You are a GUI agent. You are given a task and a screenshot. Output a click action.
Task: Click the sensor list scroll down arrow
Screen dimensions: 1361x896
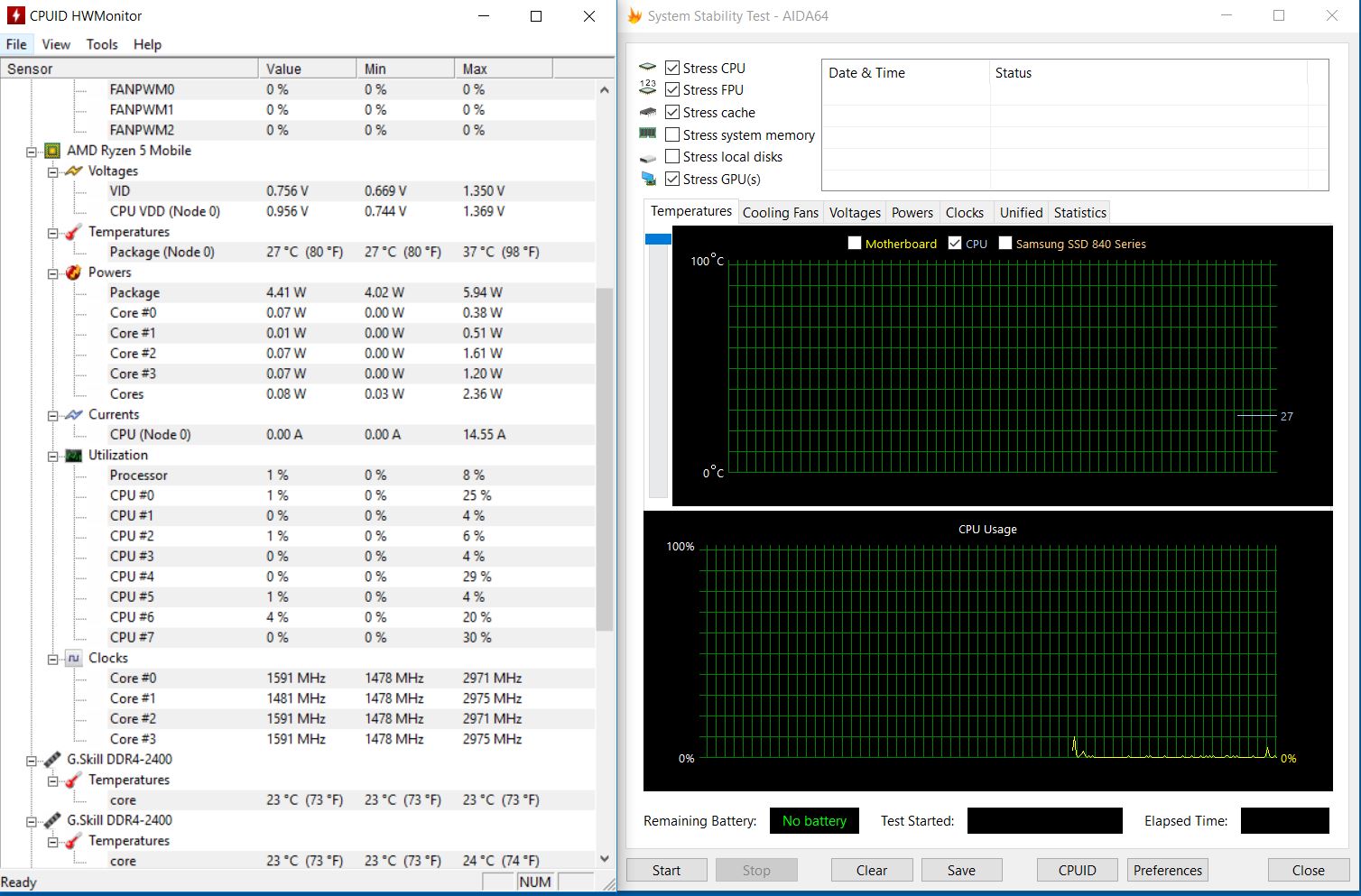pos(605,859)
